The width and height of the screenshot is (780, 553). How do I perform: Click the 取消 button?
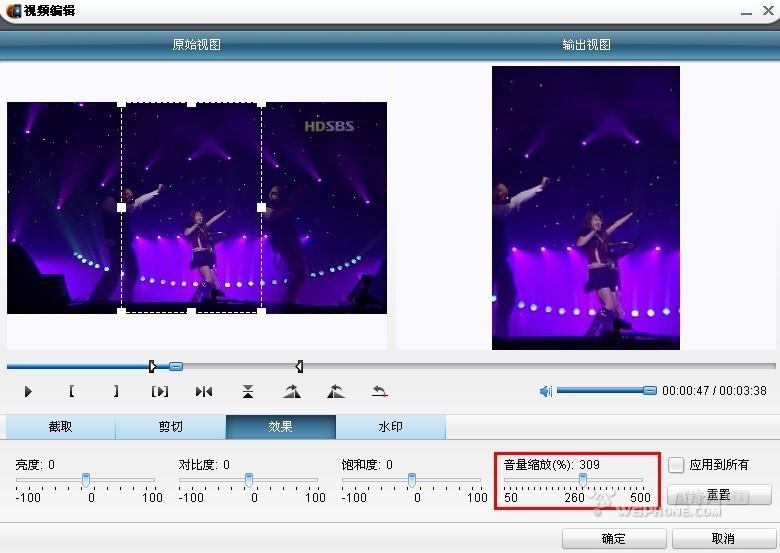(x=723, y=539)
